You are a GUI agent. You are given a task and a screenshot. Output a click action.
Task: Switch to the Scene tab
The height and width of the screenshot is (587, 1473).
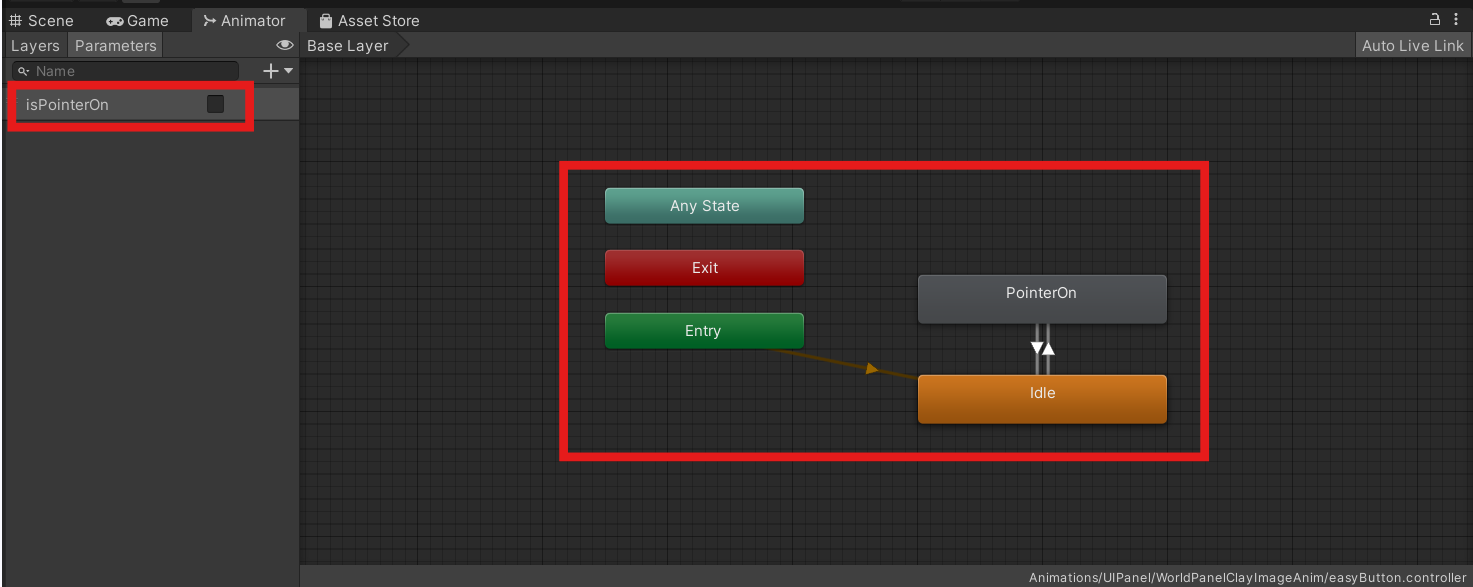[42, 20]
